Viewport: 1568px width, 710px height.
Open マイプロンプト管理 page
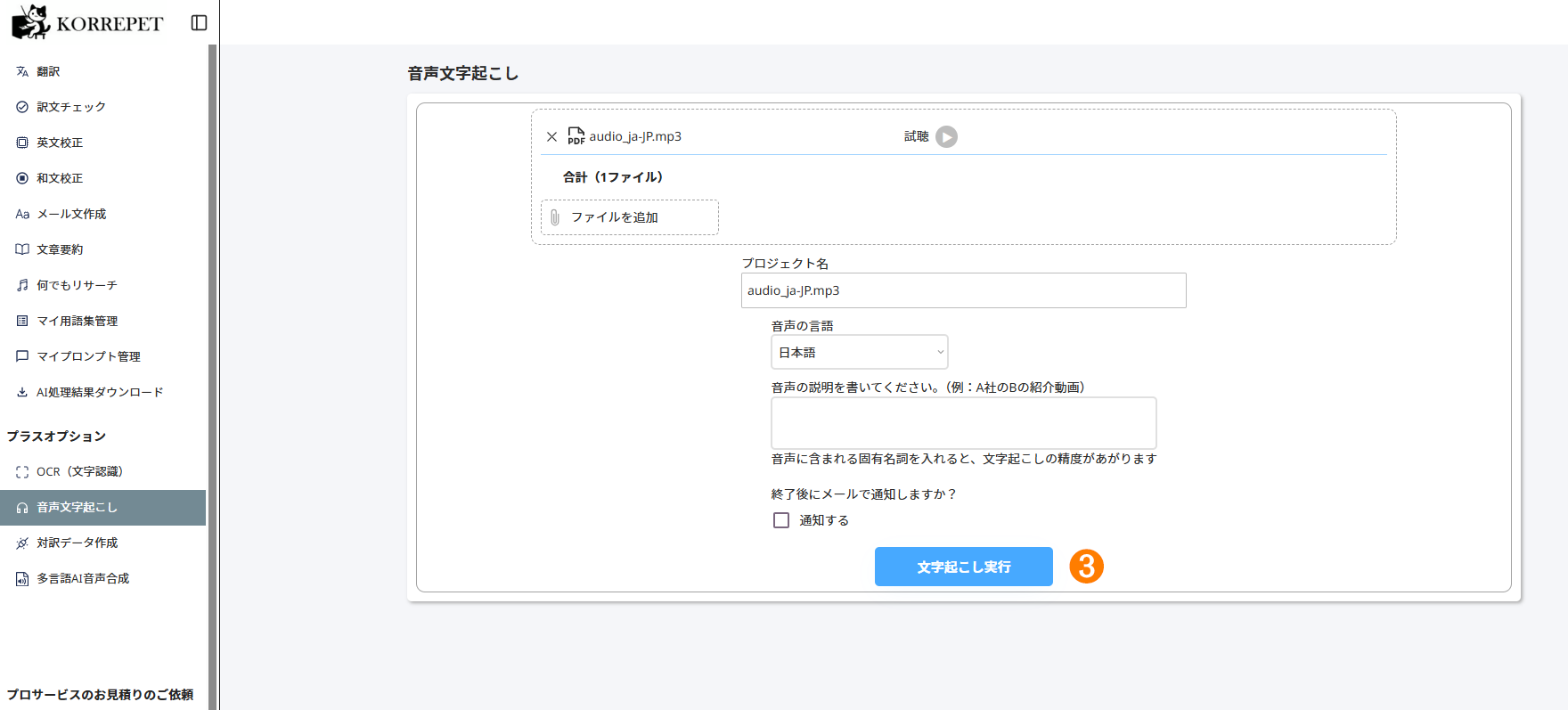102,356
